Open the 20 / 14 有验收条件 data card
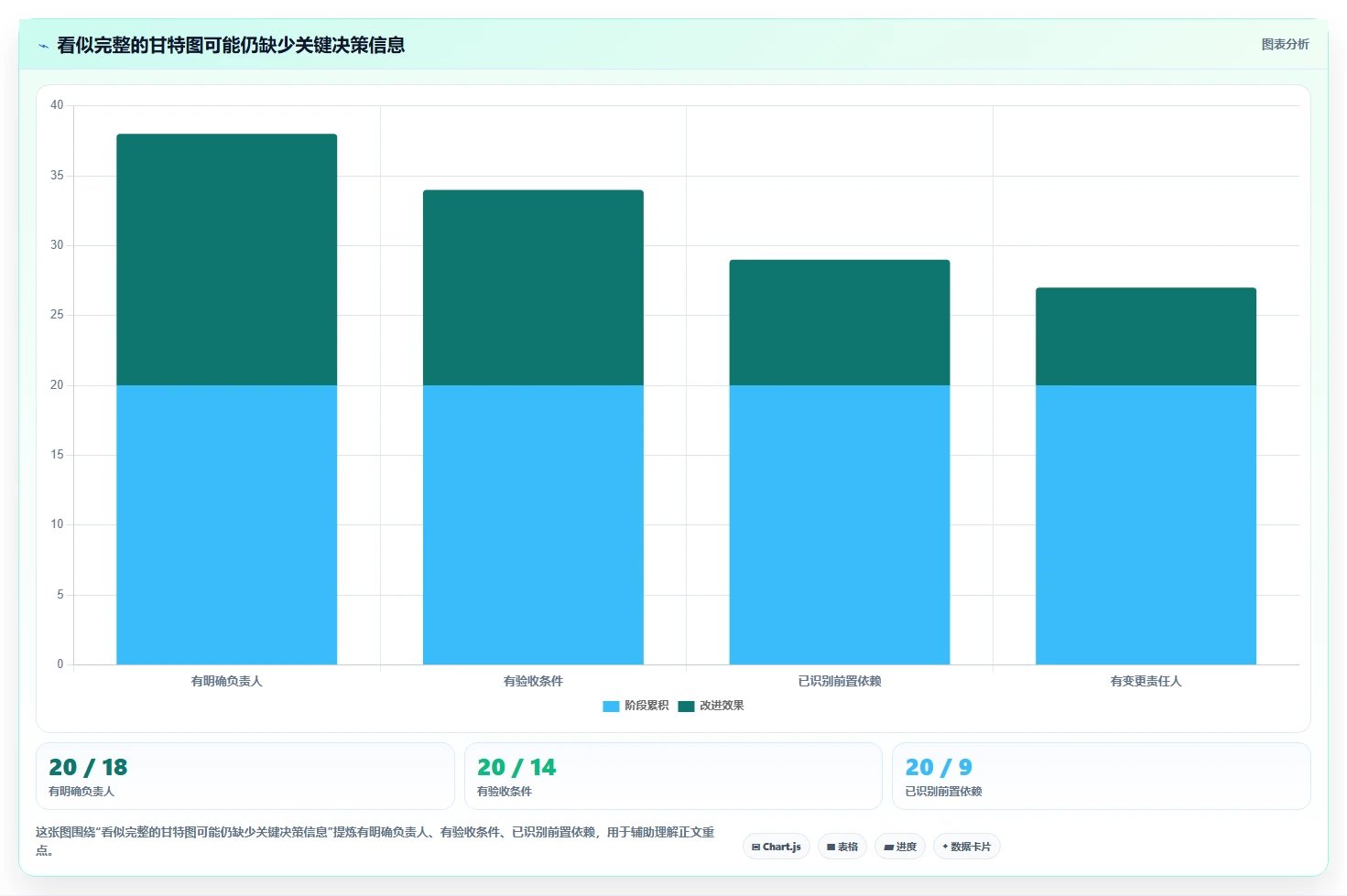The width and height of the screenshot is (1347, 896). tap(673, 776)
